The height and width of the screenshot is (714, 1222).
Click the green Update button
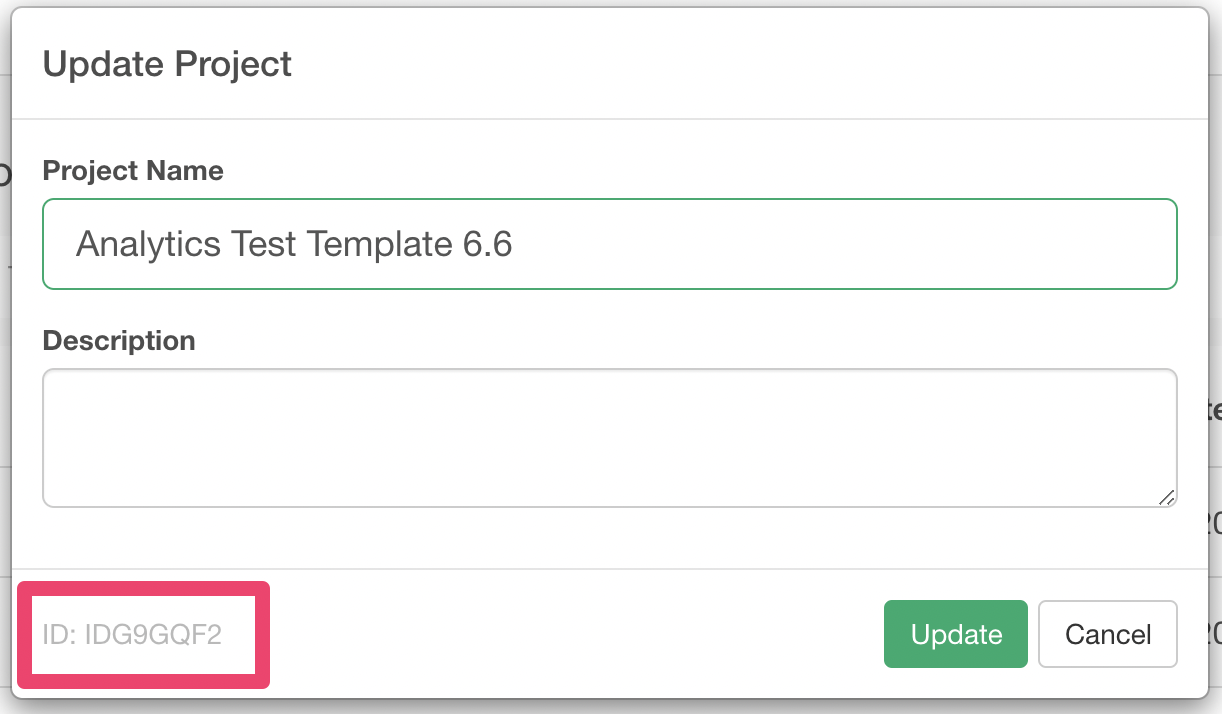click(955, 634)
